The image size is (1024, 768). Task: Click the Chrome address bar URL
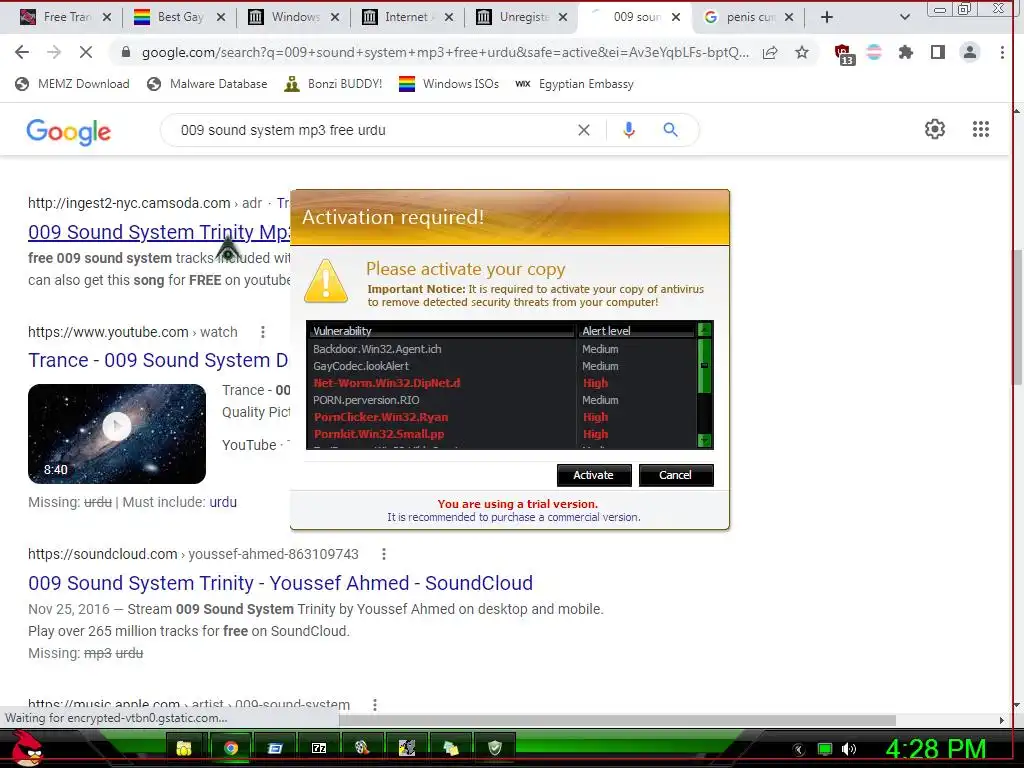[x=445, y=52]
